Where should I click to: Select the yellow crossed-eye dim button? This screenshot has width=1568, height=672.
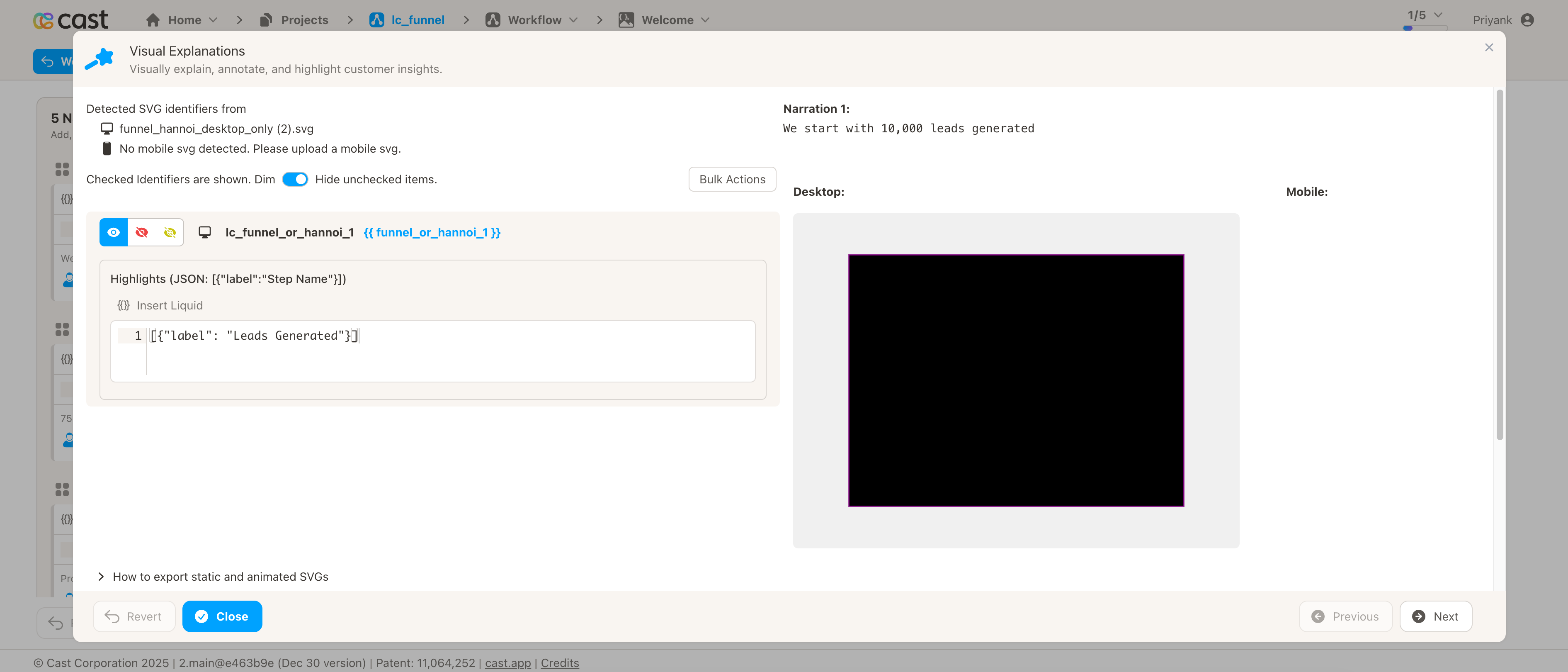(x=170, y=232)
